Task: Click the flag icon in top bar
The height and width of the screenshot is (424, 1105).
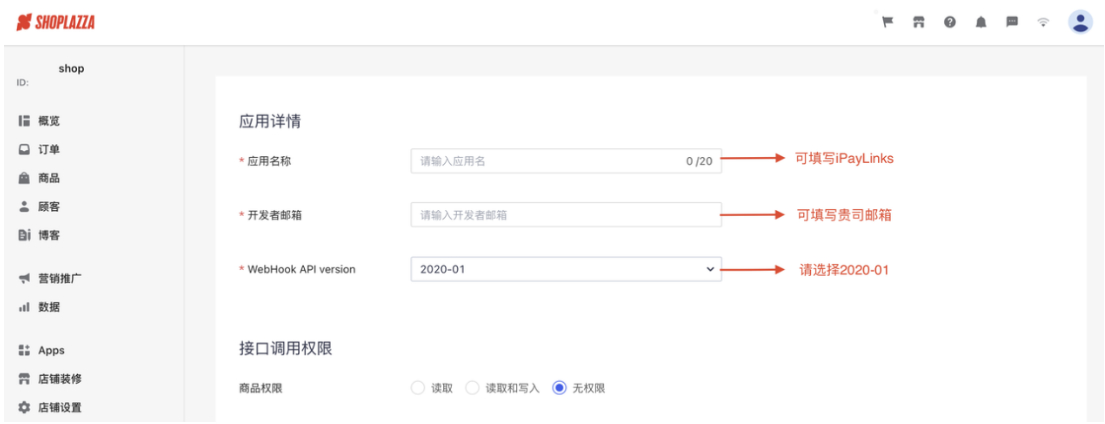Action: click(x=888, y=22)
